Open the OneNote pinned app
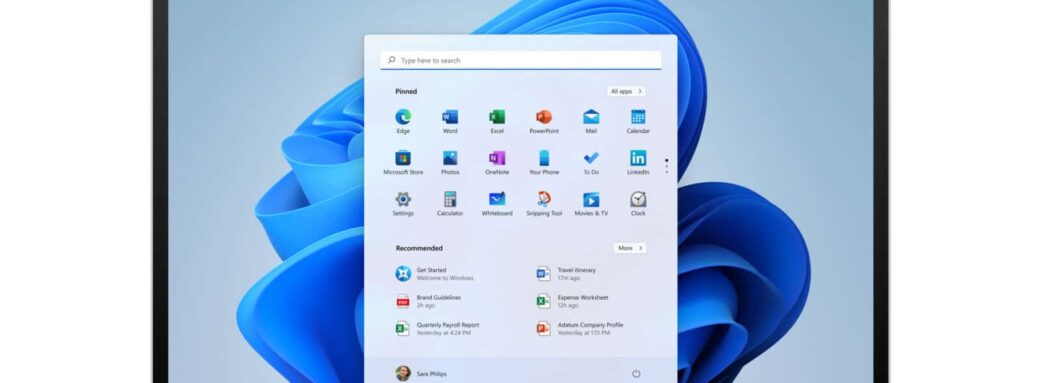The width and height of the screenshot is (1040, 383). 497,158
